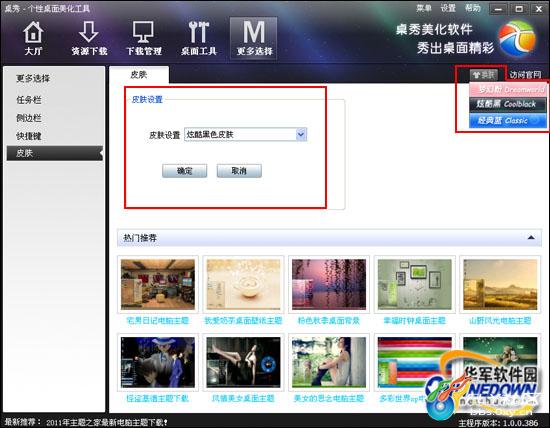Select 皮肤 in the sidebar
Screen dimensions: 550x428
click(x=55, y=153)
